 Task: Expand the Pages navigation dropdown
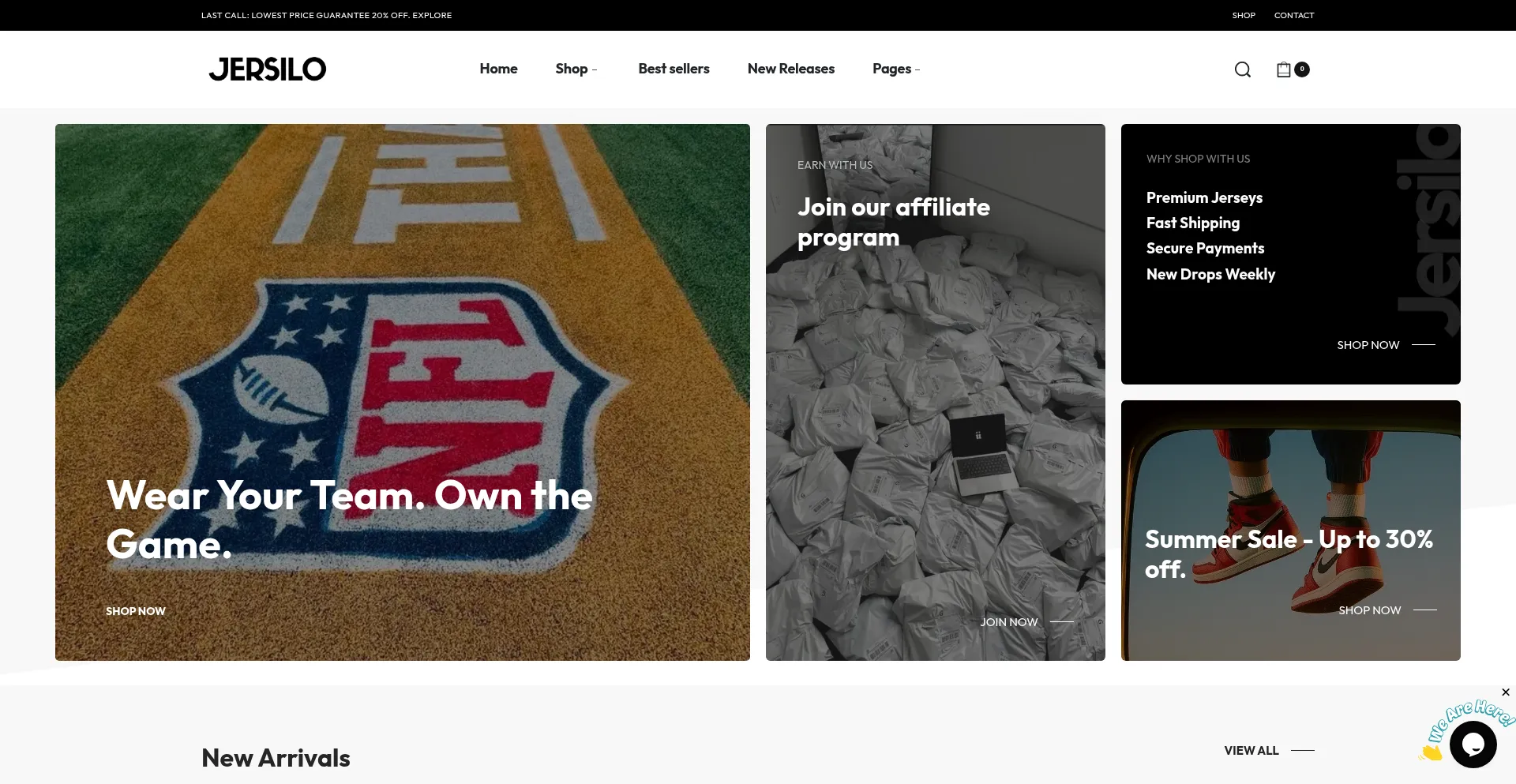point(896,69)
